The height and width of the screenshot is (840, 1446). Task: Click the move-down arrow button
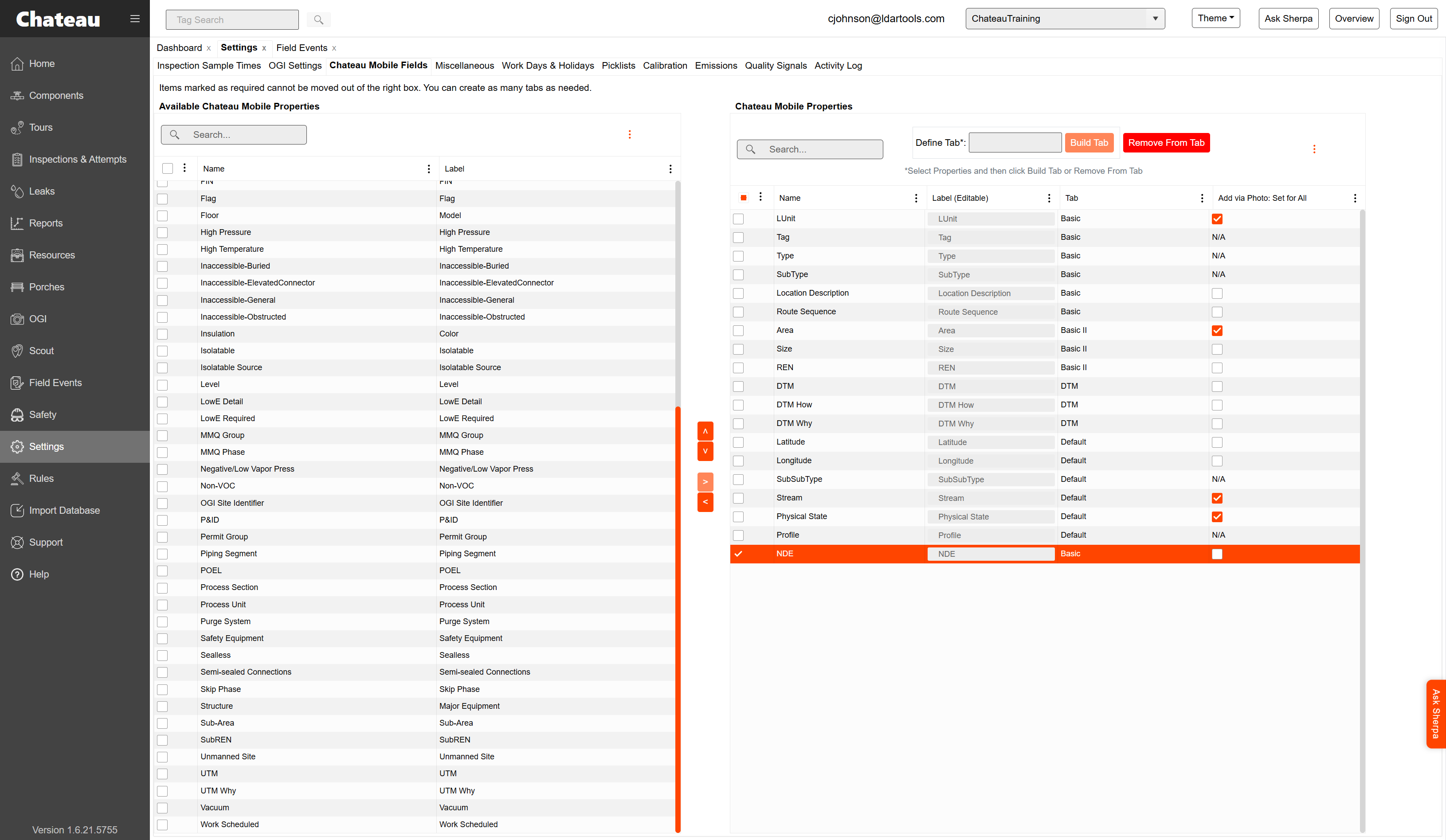[705, 451]
